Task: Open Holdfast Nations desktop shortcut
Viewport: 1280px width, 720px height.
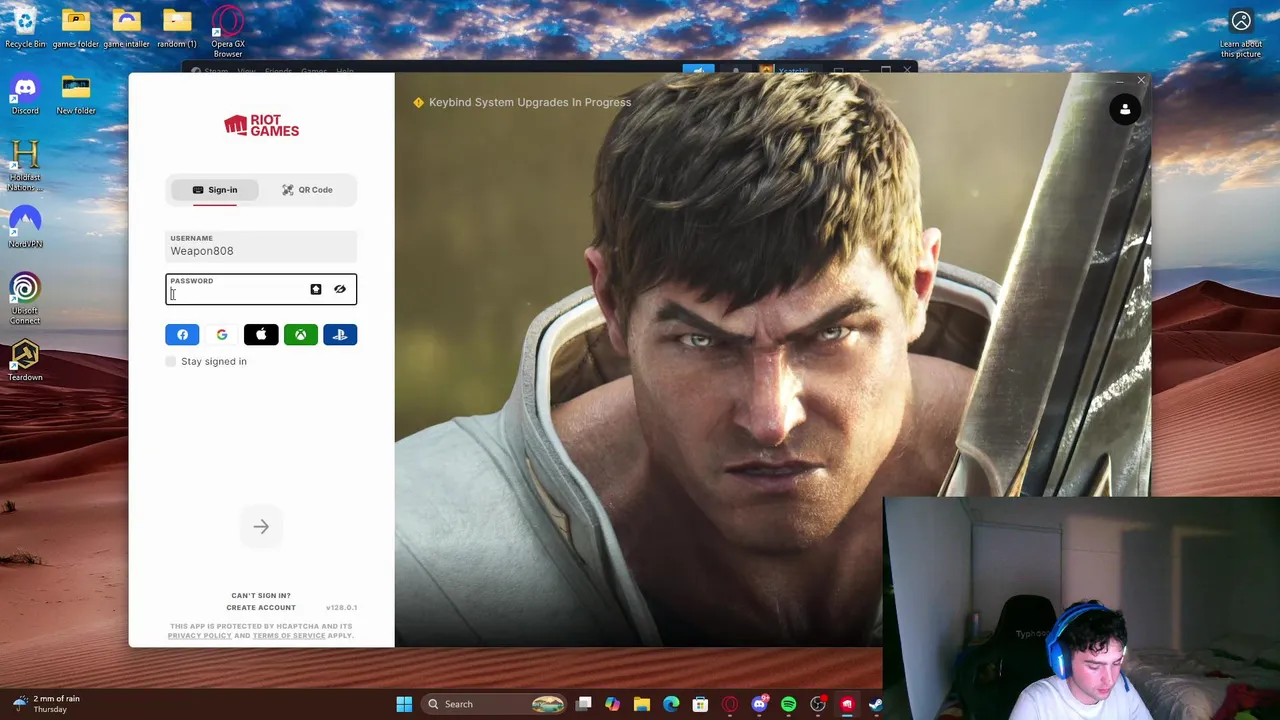Action: (x=25, y=165)
